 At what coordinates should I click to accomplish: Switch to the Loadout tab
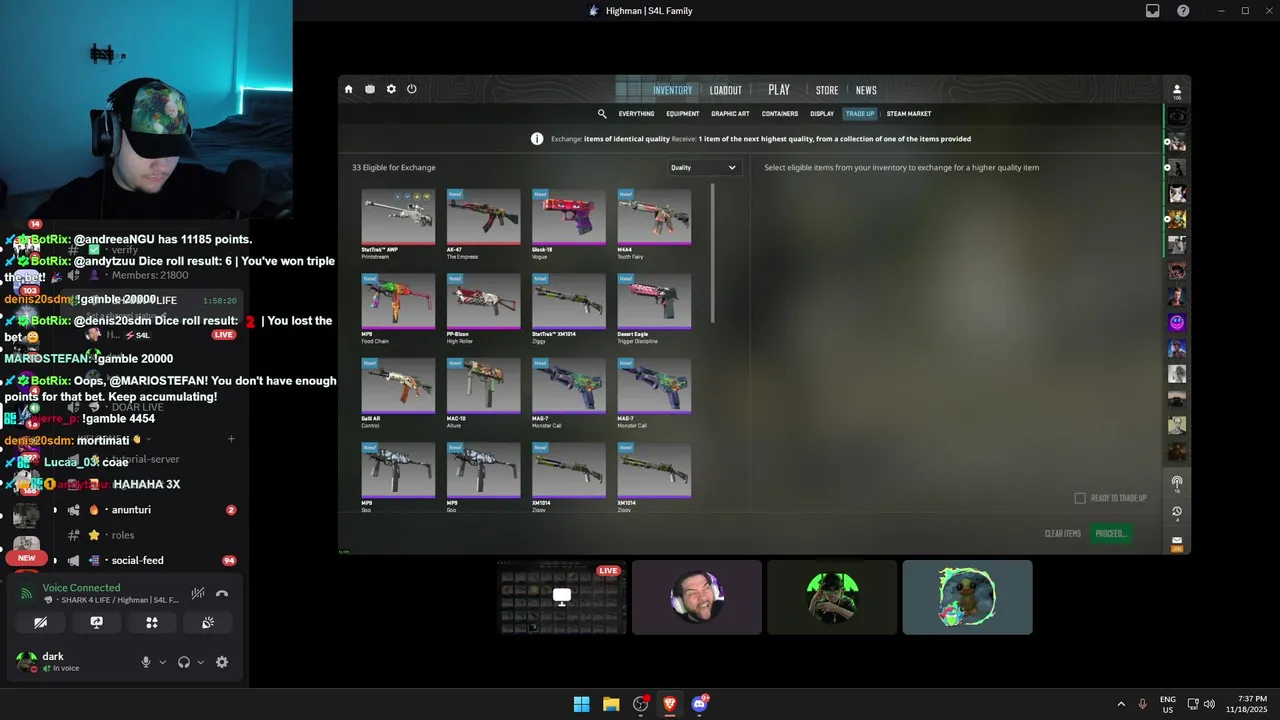(726, 90)
